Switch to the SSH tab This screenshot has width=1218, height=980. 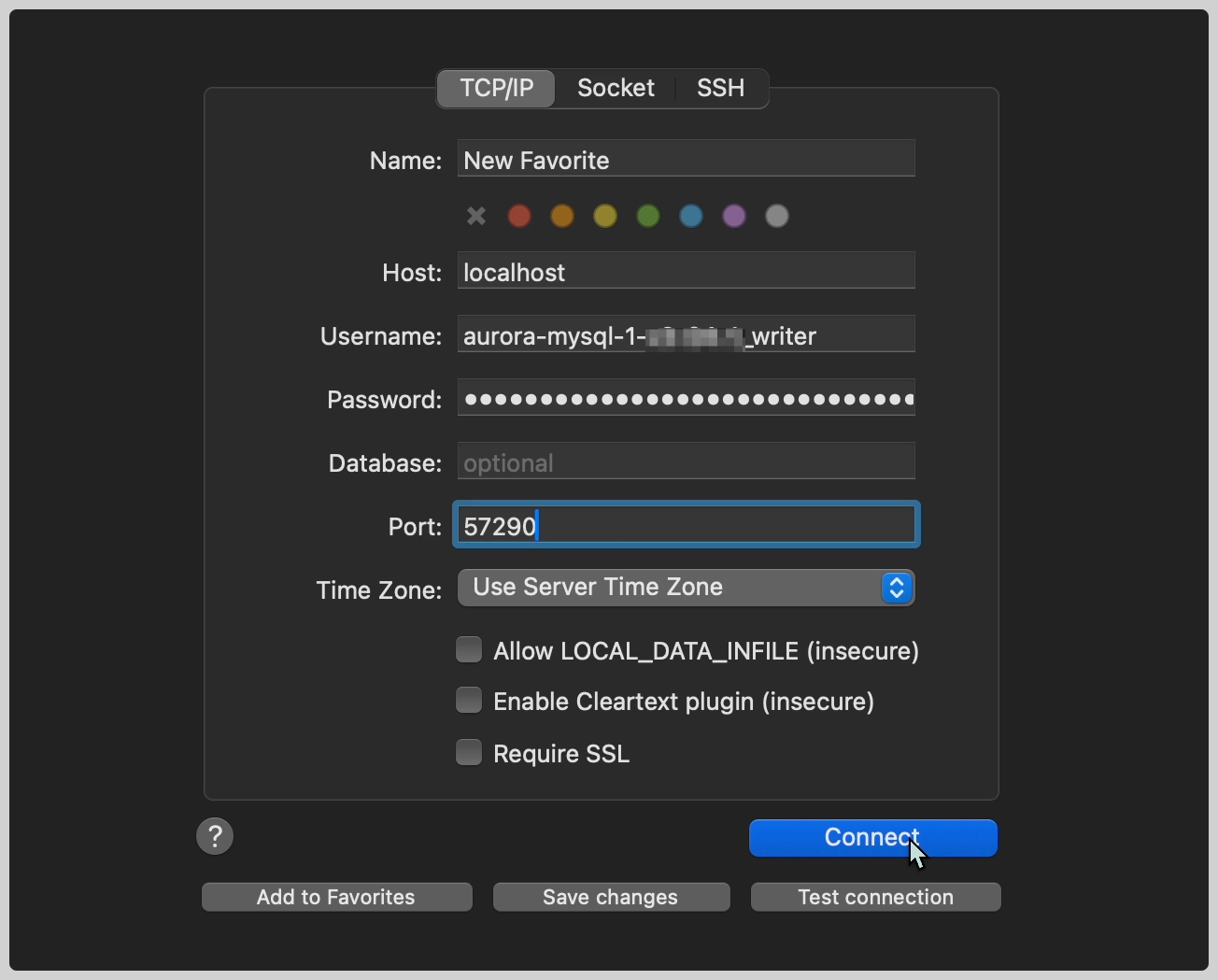coord(720,88)
